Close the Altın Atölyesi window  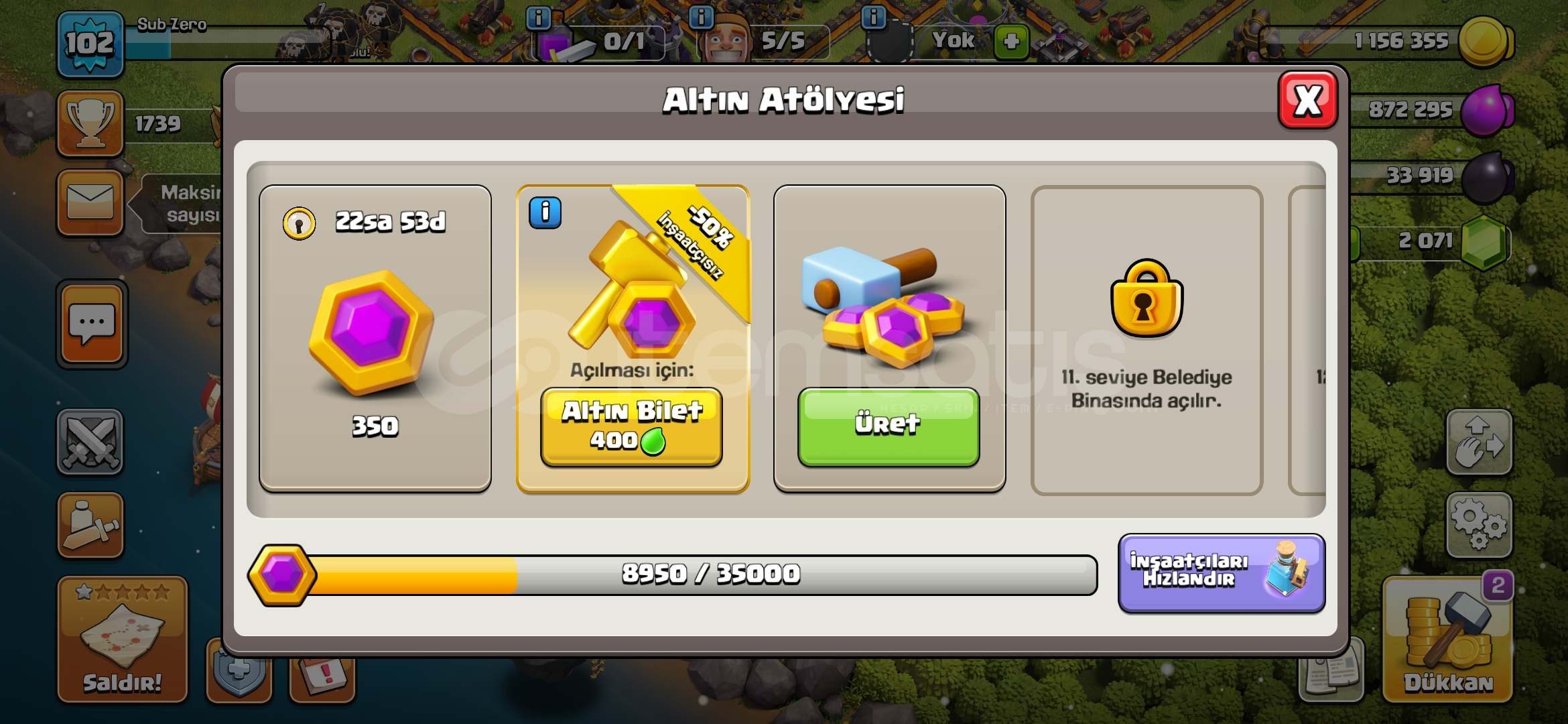coord(1307,101)
